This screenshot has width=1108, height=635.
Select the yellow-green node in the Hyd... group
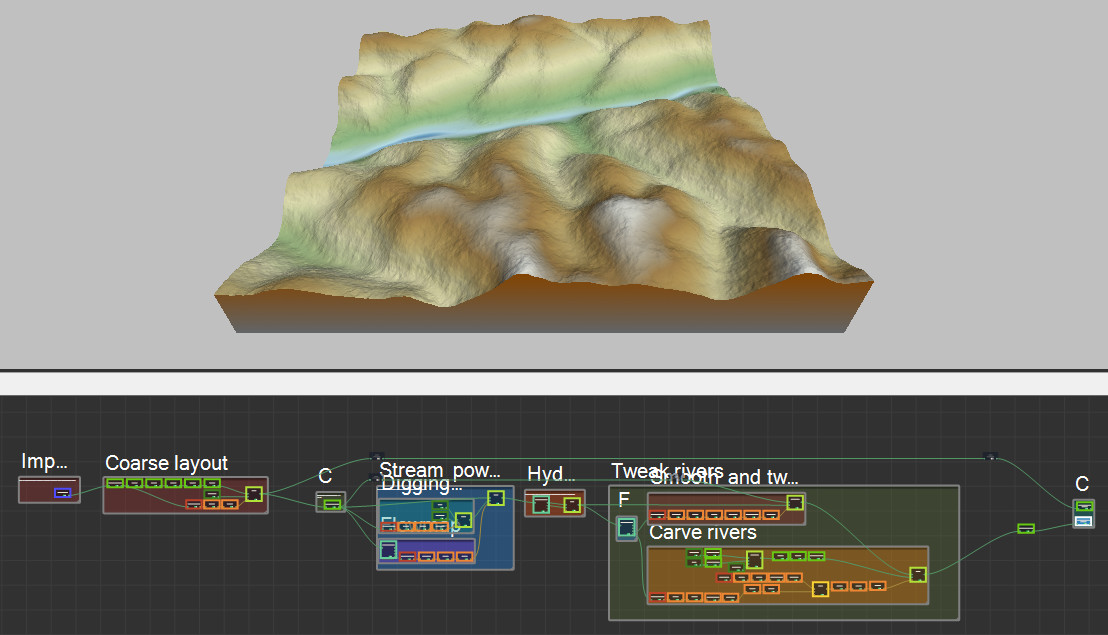tap(572, 505)
